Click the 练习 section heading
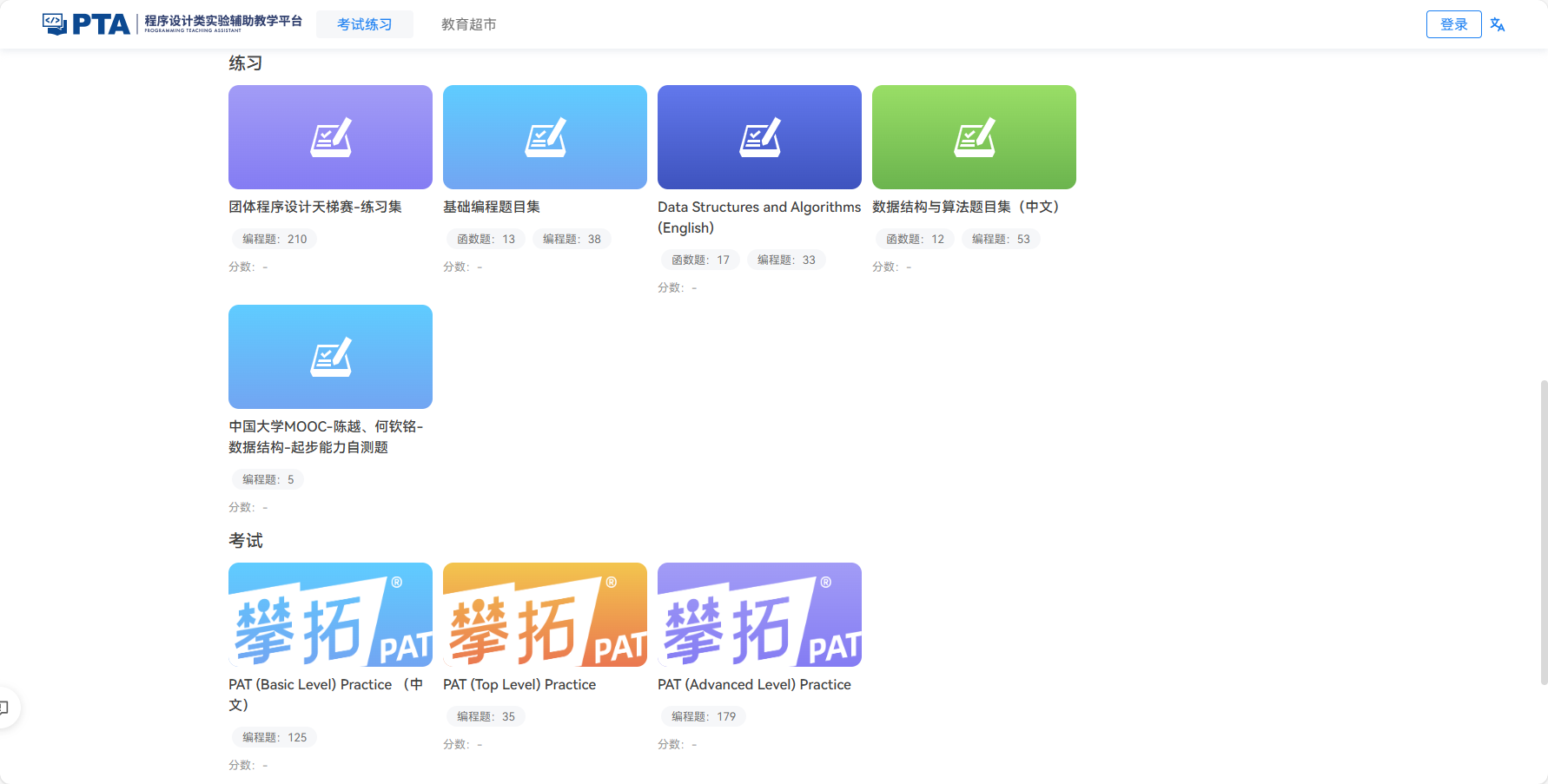This screenshot has width=1548, height=784. pyautogui.click(x=246, y=63)
